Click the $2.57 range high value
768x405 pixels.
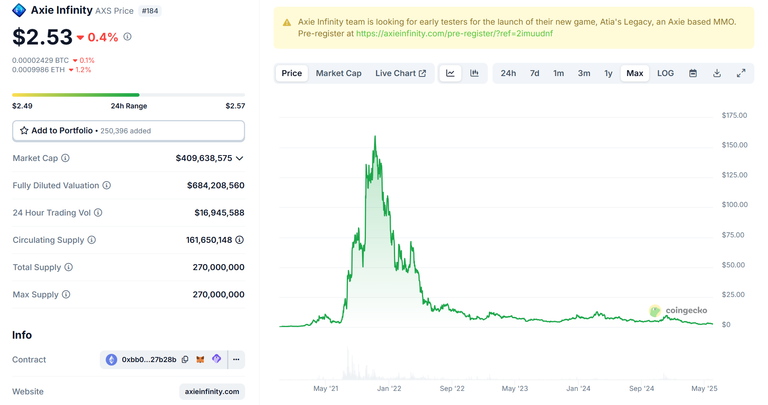click(x=235, y=106)
